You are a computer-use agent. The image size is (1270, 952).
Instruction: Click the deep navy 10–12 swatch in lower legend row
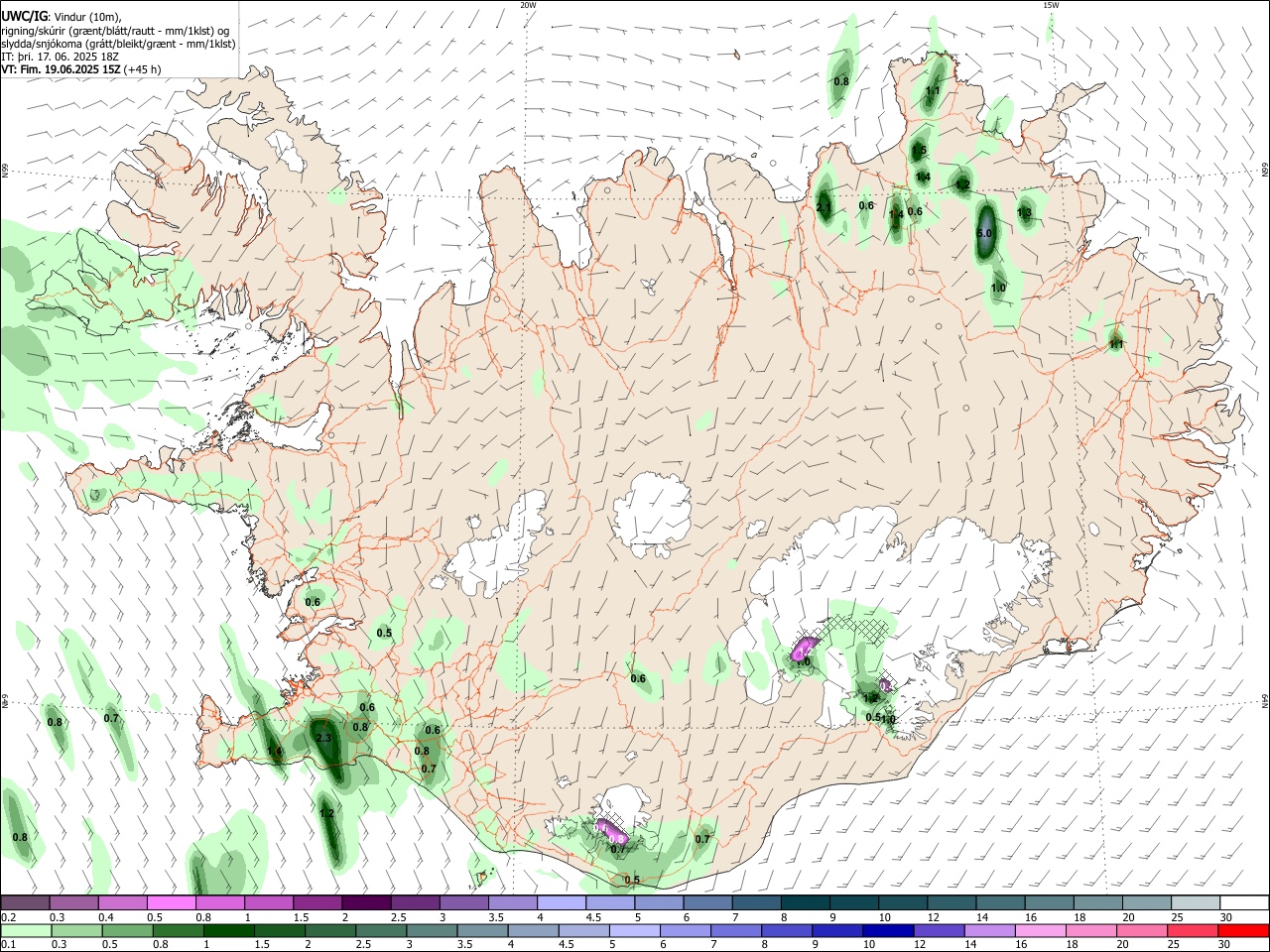pos(889,930)
